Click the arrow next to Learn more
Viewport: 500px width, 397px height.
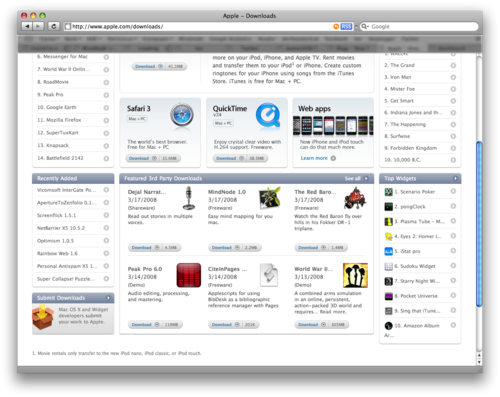333,158
